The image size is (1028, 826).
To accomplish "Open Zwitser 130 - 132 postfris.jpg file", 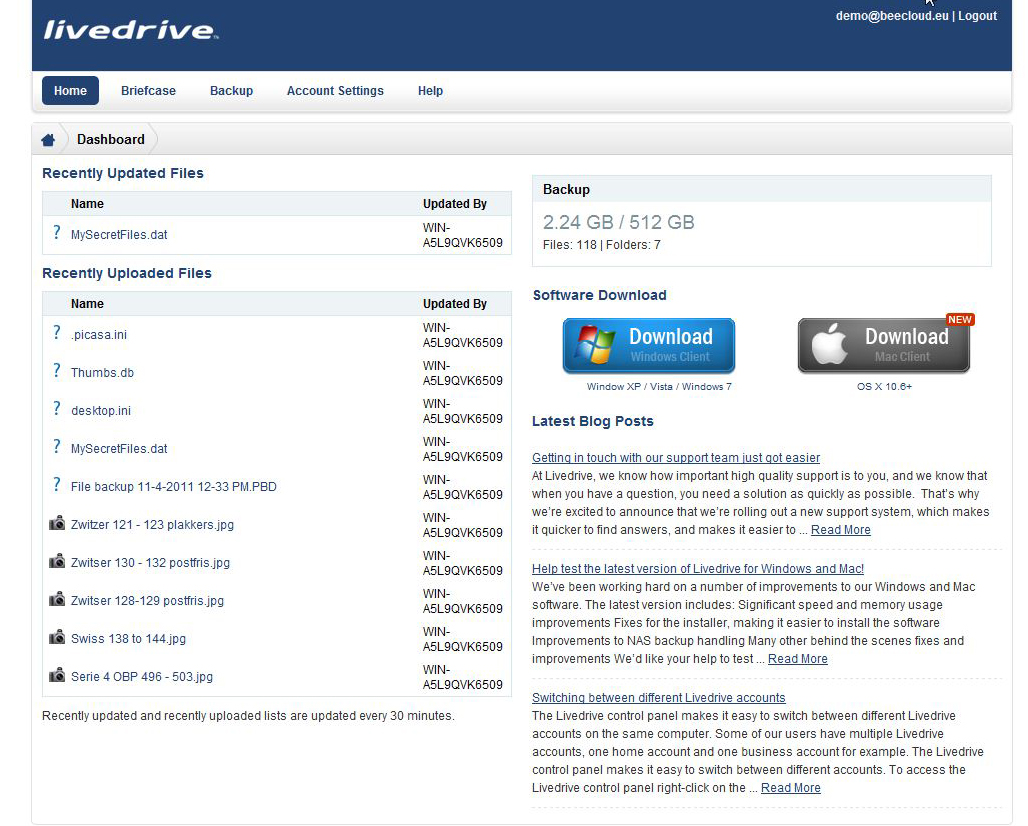I will point(150,563).
